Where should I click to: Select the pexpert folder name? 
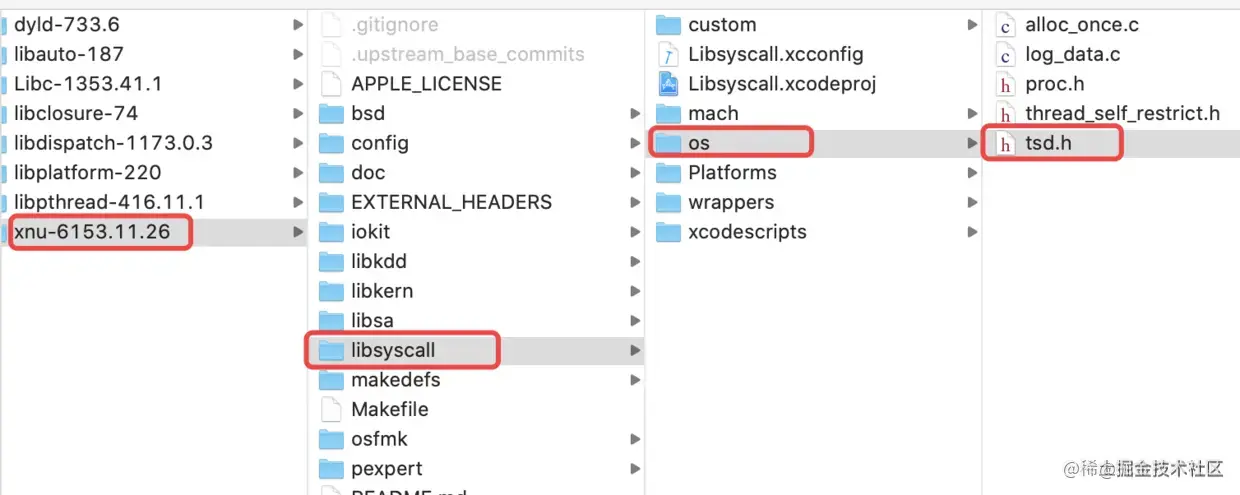(x=386, y=468)
